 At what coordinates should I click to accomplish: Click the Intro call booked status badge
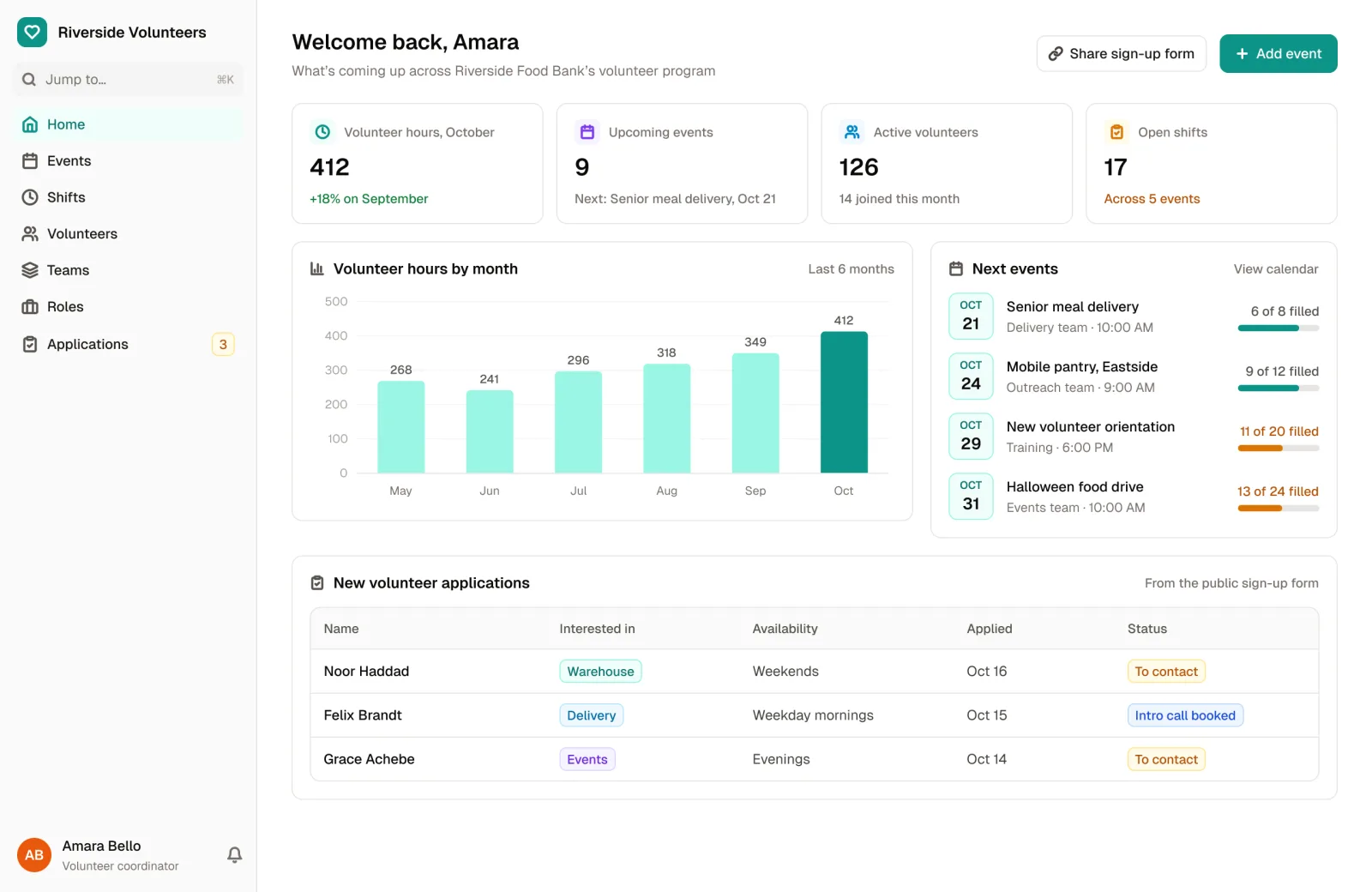[1185, 715]
